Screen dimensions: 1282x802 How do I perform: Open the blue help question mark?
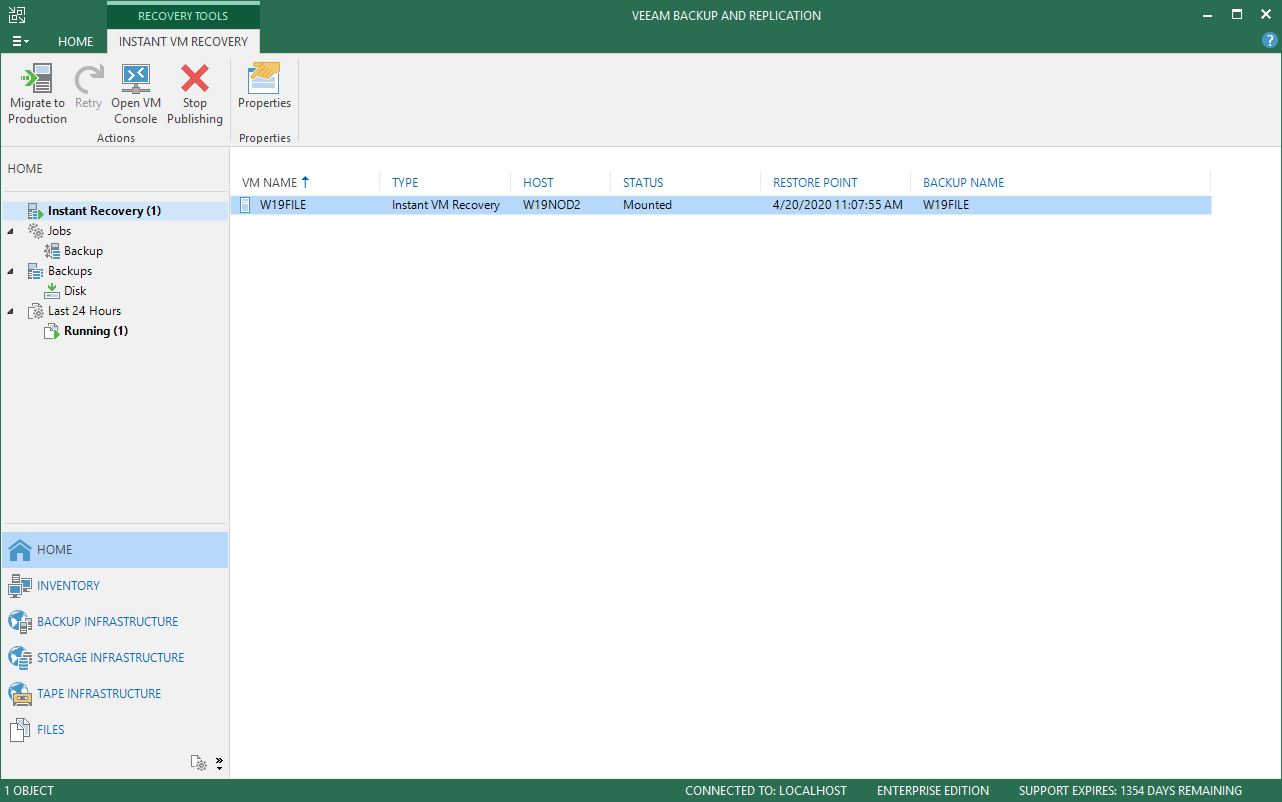[x=1270, y=41]
